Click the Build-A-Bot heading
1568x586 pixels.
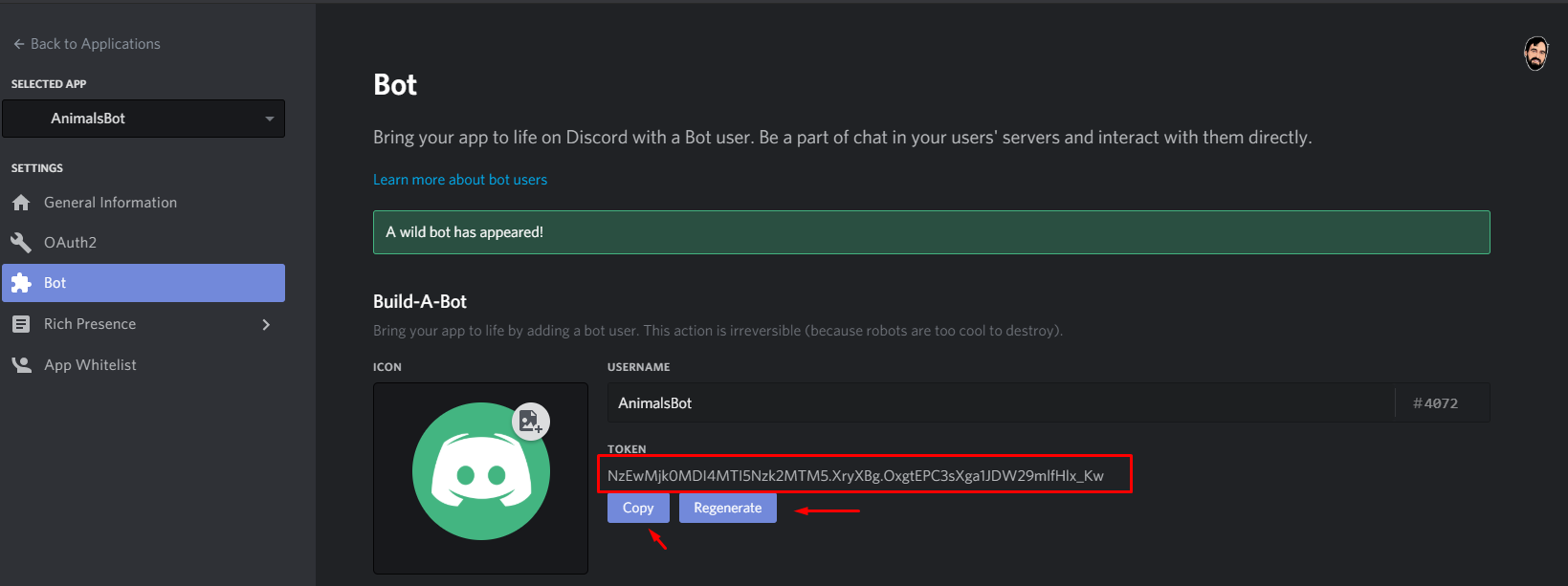(x=420, y=301)
